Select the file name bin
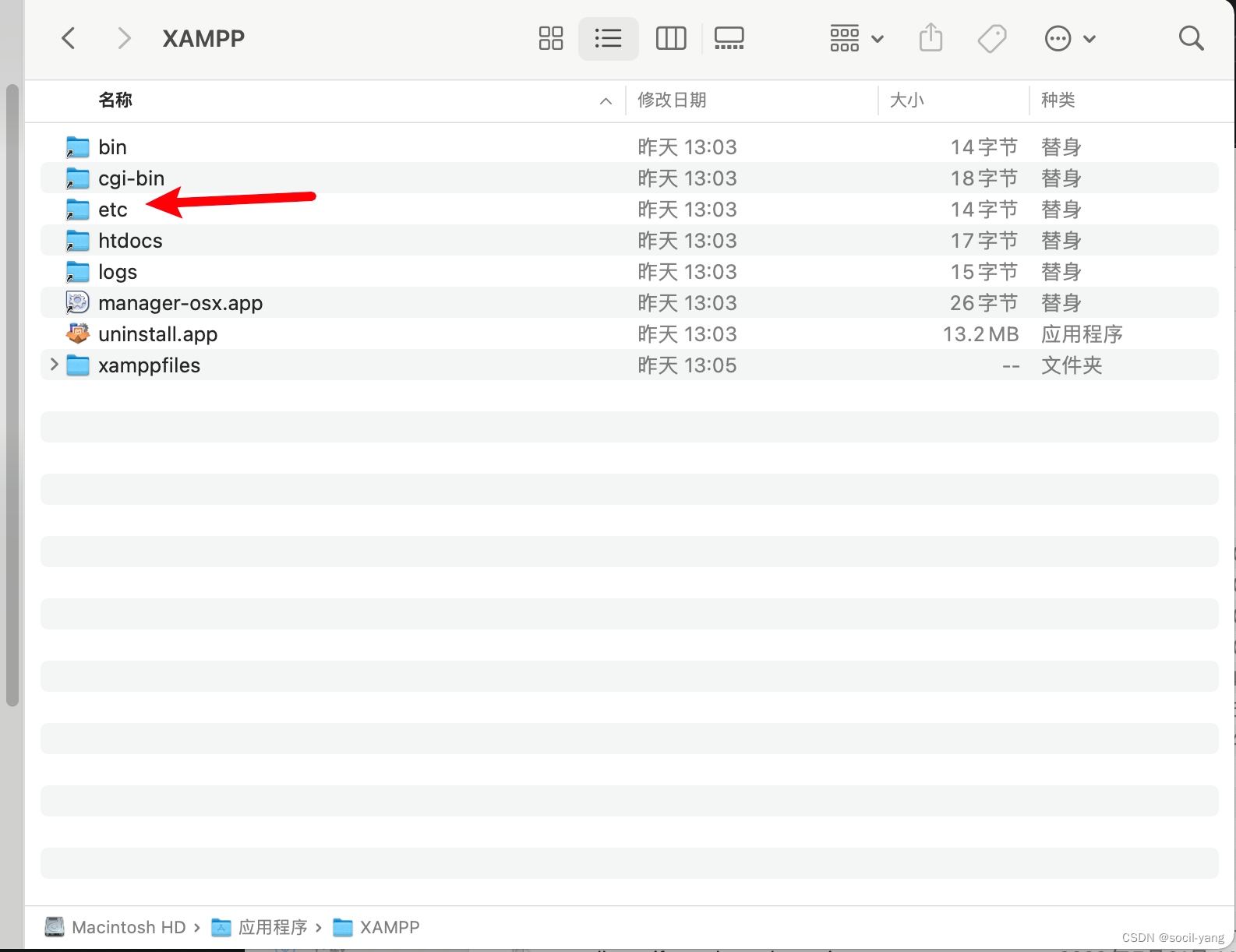Image resolution: width=1236 pixels, height=952 pixels. tap(112, 147)
